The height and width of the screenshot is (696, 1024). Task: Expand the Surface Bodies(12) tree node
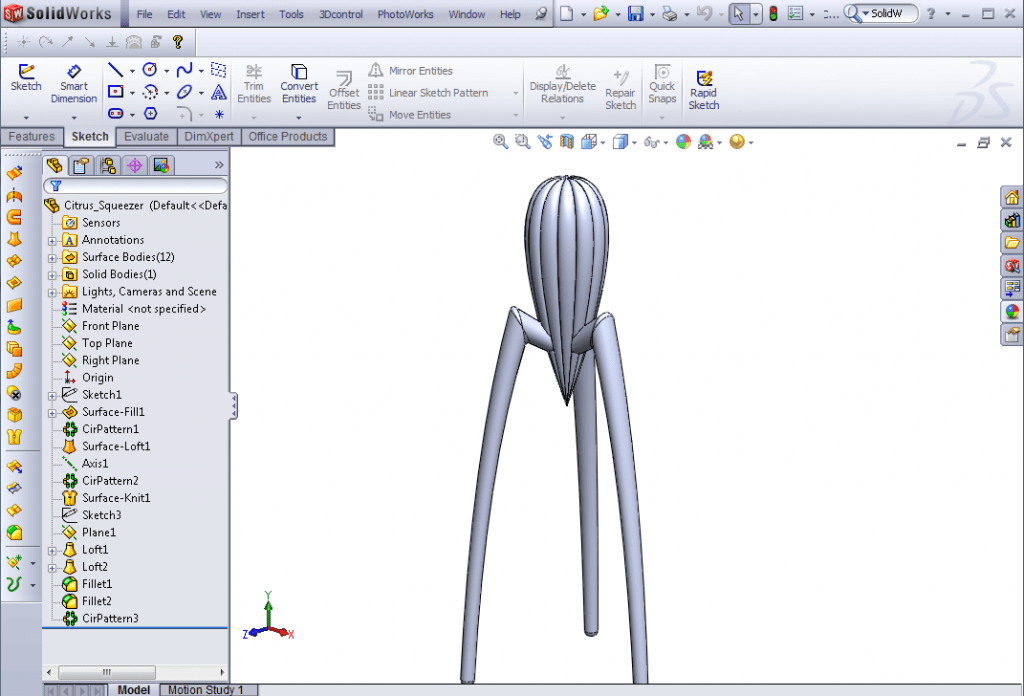click(x=54, y=257)
